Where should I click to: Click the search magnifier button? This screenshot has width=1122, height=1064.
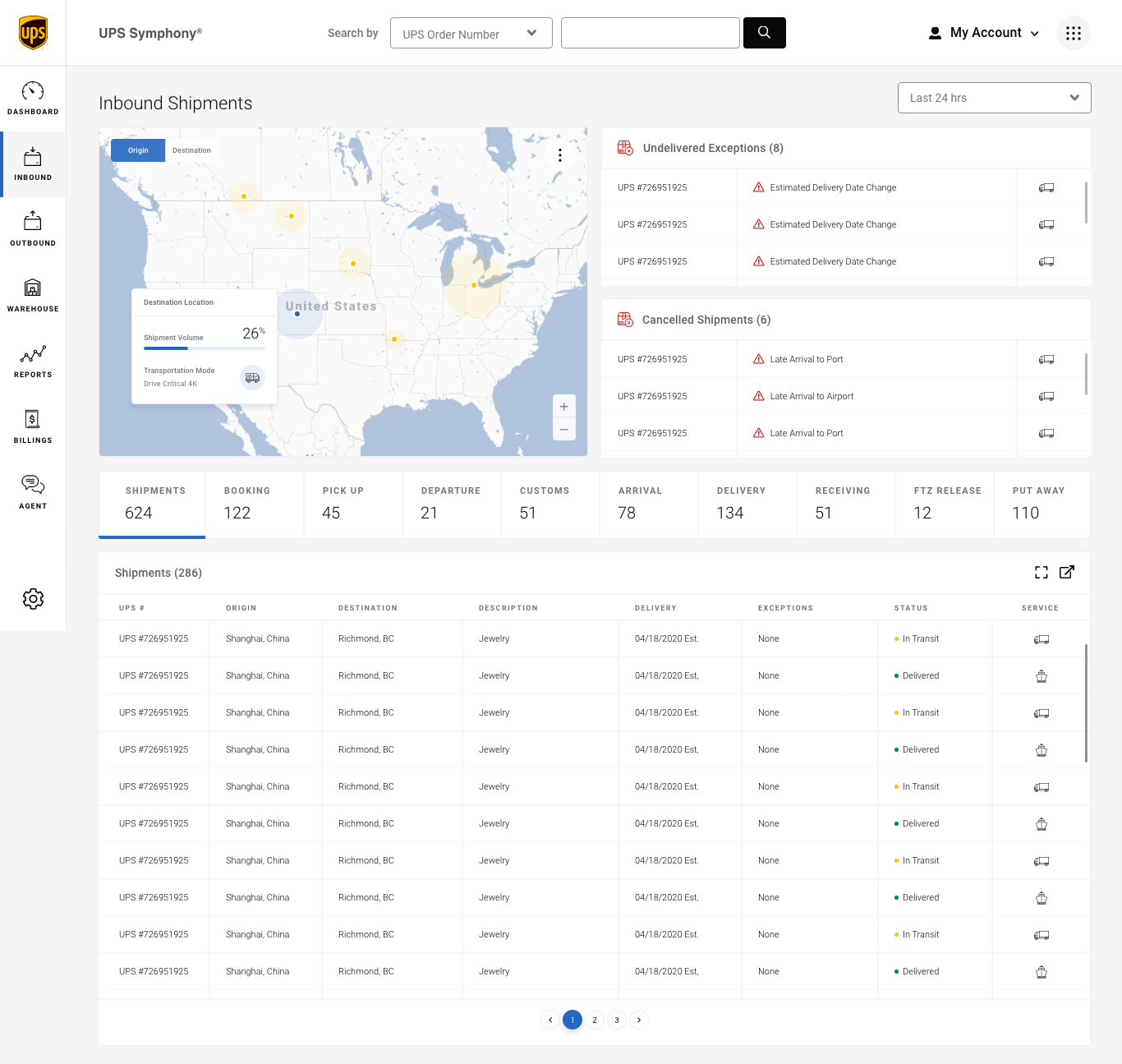click(764, 33)
